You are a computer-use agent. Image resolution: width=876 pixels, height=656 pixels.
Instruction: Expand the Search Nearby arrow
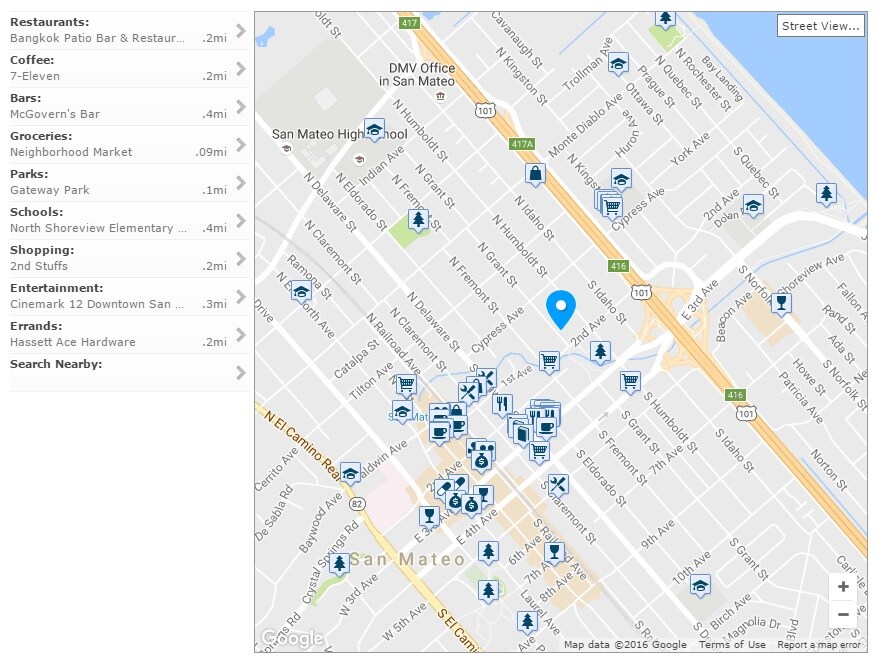coord(240,372)
